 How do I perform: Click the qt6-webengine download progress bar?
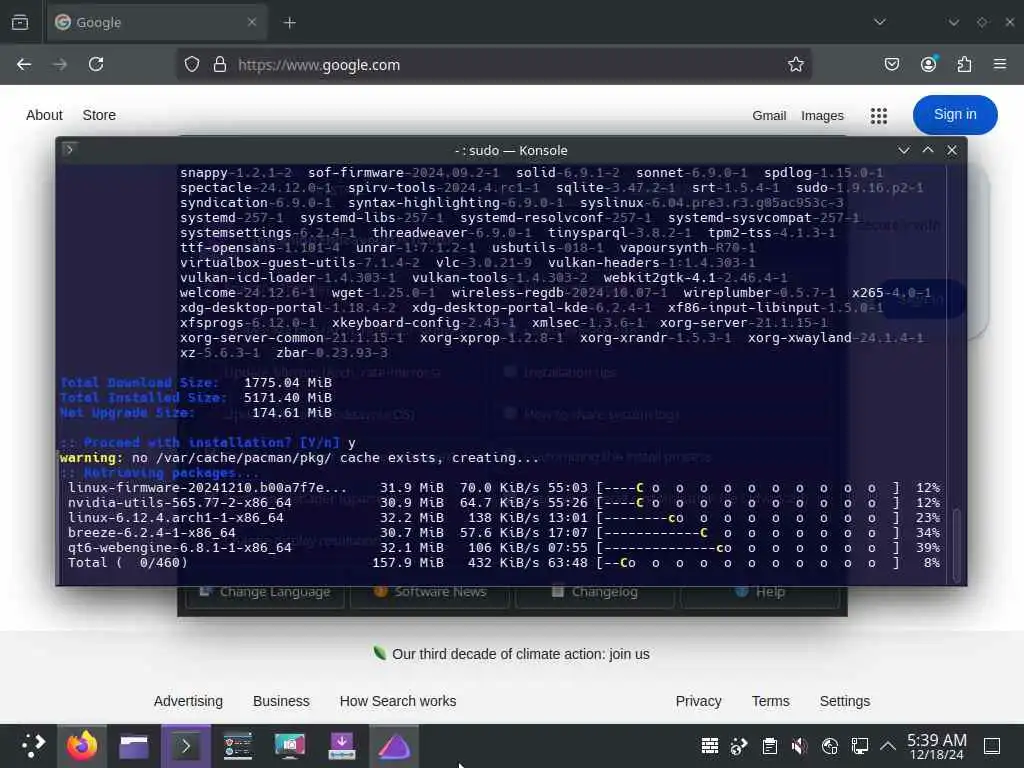click(748, 548)
